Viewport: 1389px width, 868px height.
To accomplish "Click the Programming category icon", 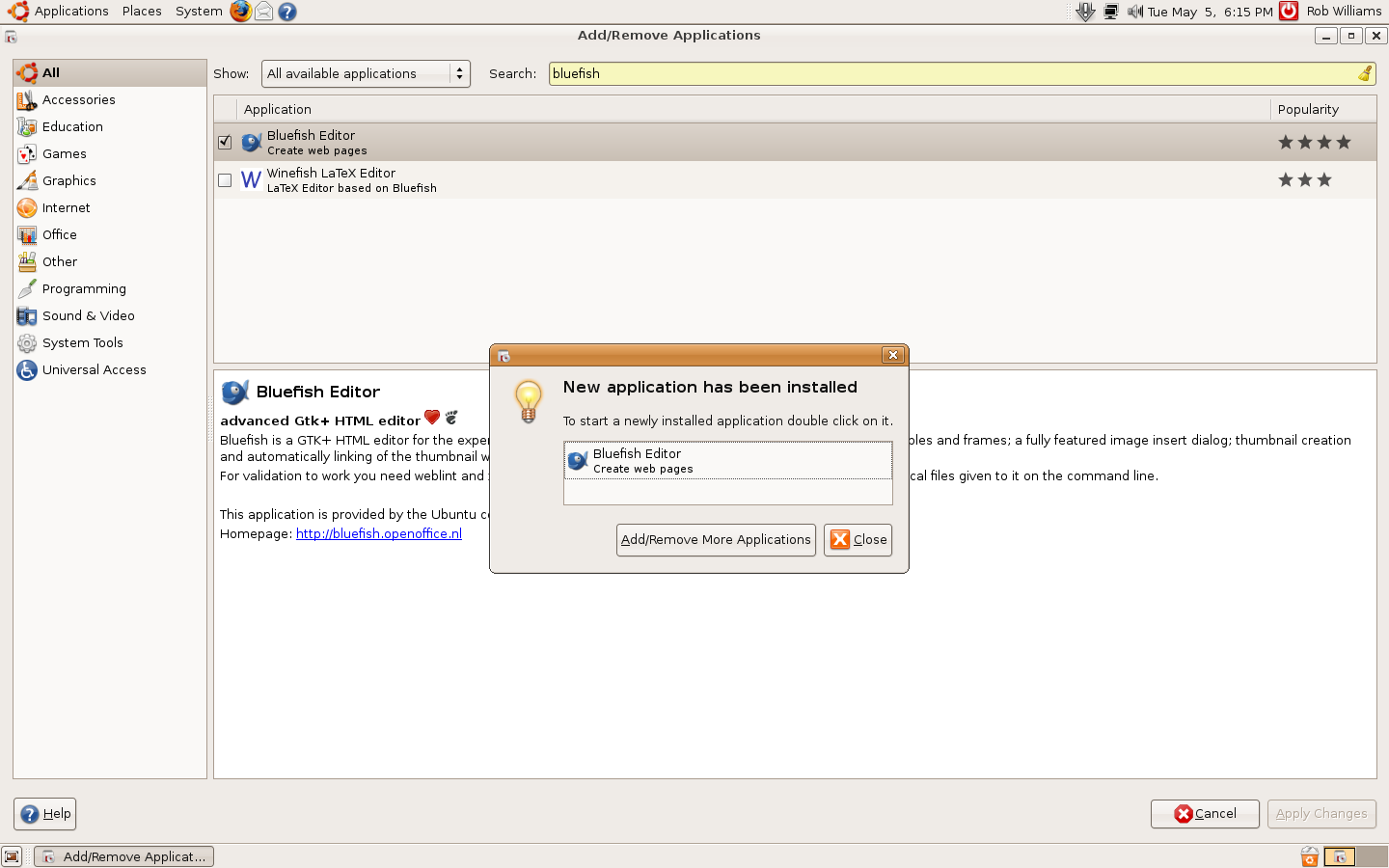I will [x=27, y=289].
